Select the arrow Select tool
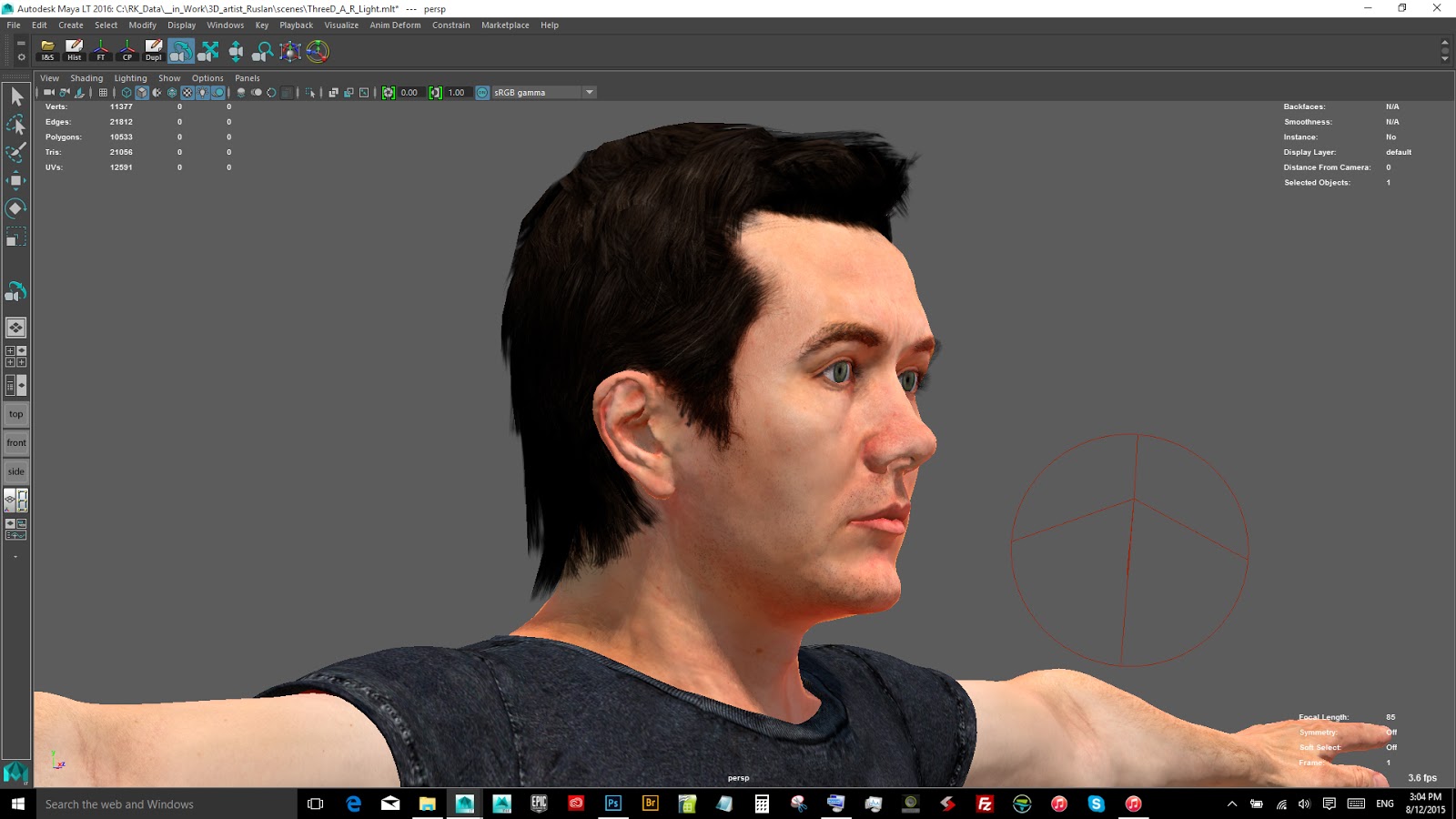This screenshot has height=819, width=1456. pos(15,96)
